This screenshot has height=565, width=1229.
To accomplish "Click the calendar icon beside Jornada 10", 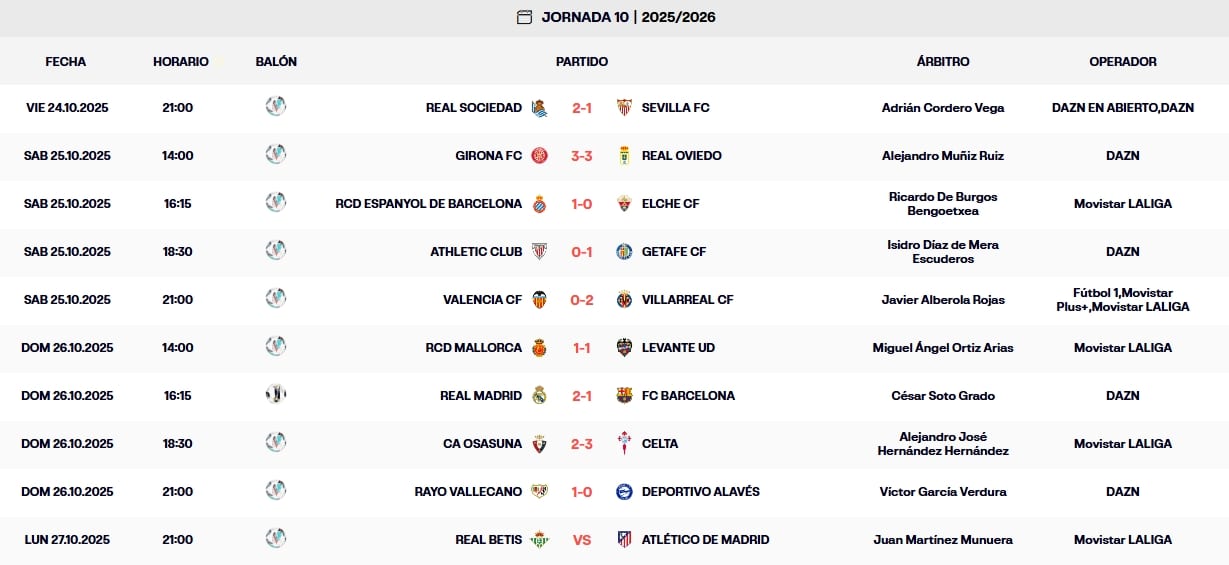I will pyautogui.click(x=524, y=17).
